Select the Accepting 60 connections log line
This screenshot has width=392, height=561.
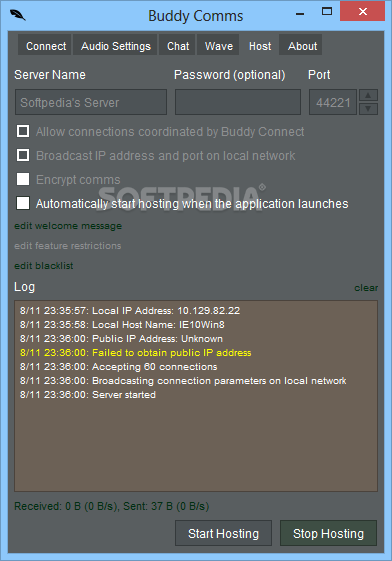click(118, 367)
